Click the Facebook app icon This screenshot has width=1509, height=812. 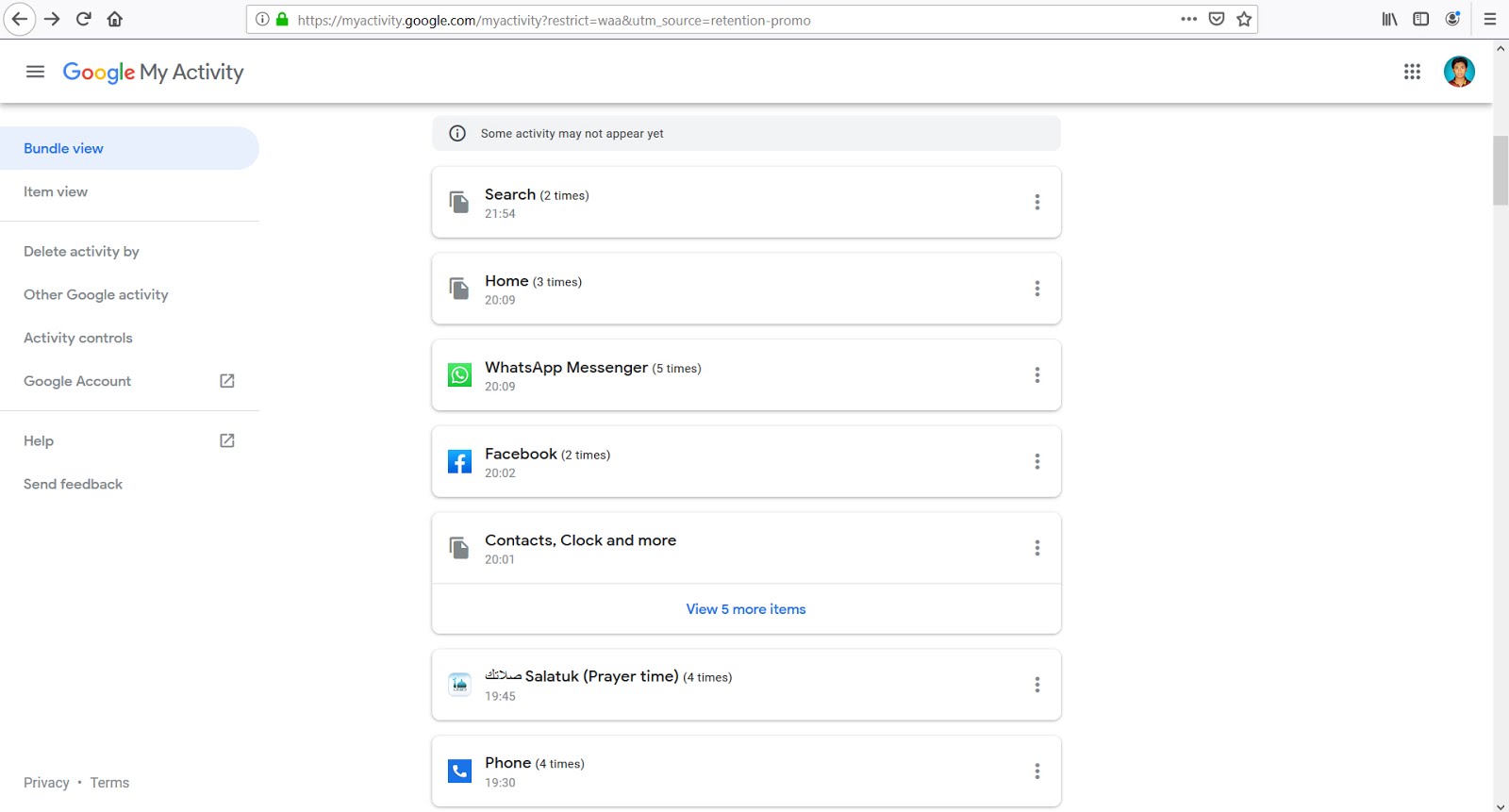[459, 462]
